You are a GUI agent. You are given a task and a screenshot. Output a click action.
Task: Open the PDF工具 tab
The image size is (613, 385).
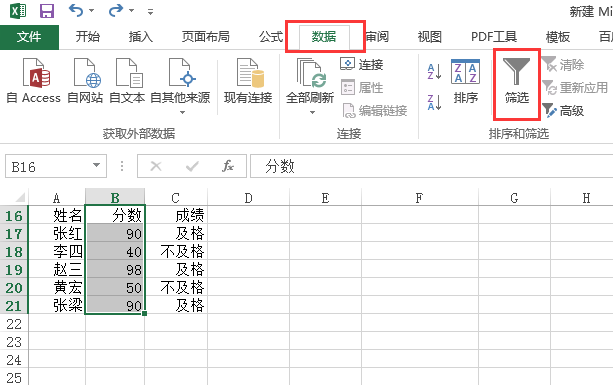coord(494,37)
